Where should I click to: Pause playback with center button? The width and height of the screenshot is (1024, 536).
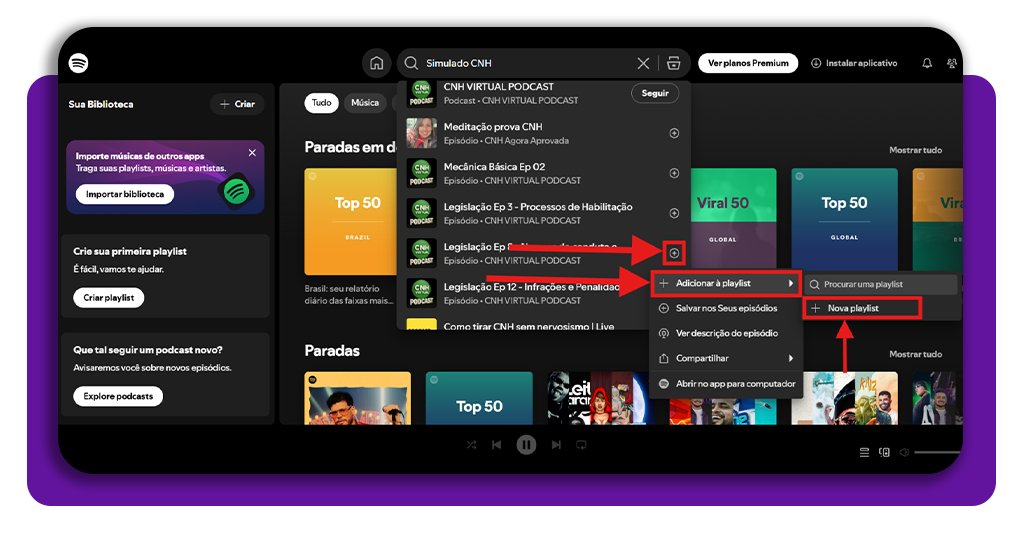[526, 445]
